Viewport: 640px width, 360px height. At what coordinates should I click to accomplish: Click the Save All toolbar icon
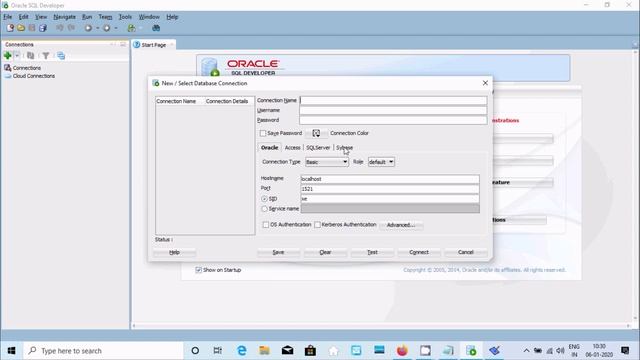coord(43,28)
